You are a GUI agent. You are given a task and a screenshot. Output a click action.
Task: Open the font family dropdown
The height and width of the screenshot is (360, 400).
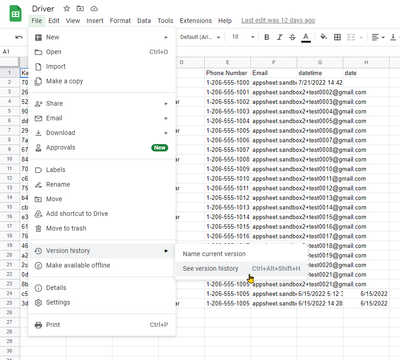coord(200,37)
